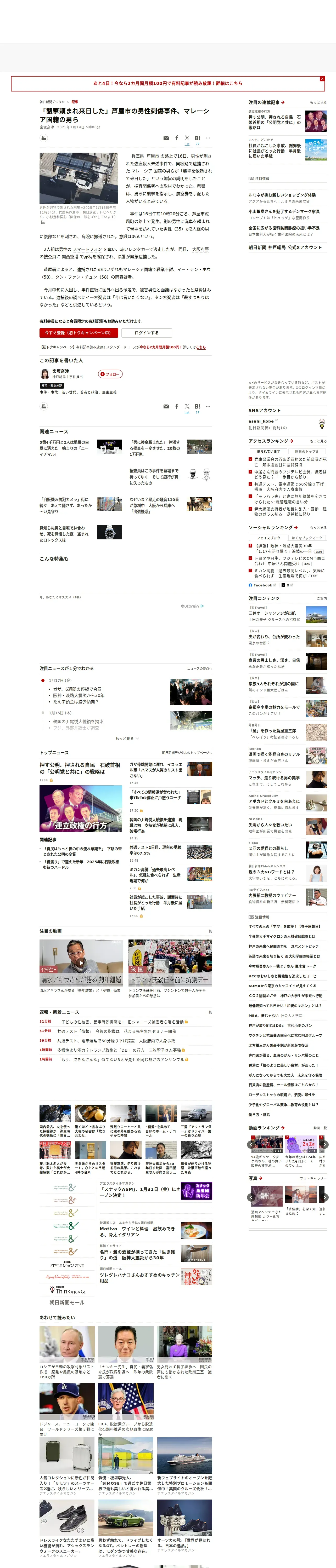Open 共通テスト2日目、理科の受験率は67.5% headline
This screenshot has height=1568, width=336.
[x=155, y=850]
